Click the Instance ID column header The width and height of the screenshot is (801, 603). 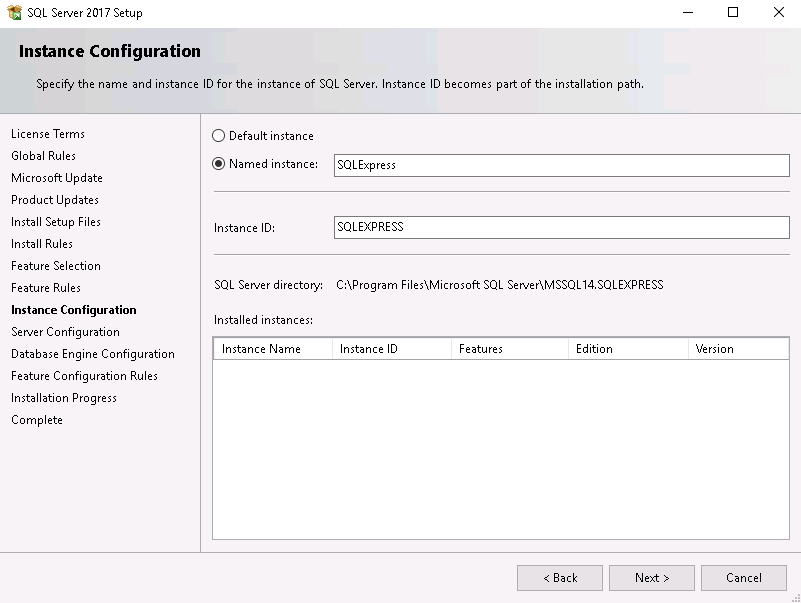[392, 349]
